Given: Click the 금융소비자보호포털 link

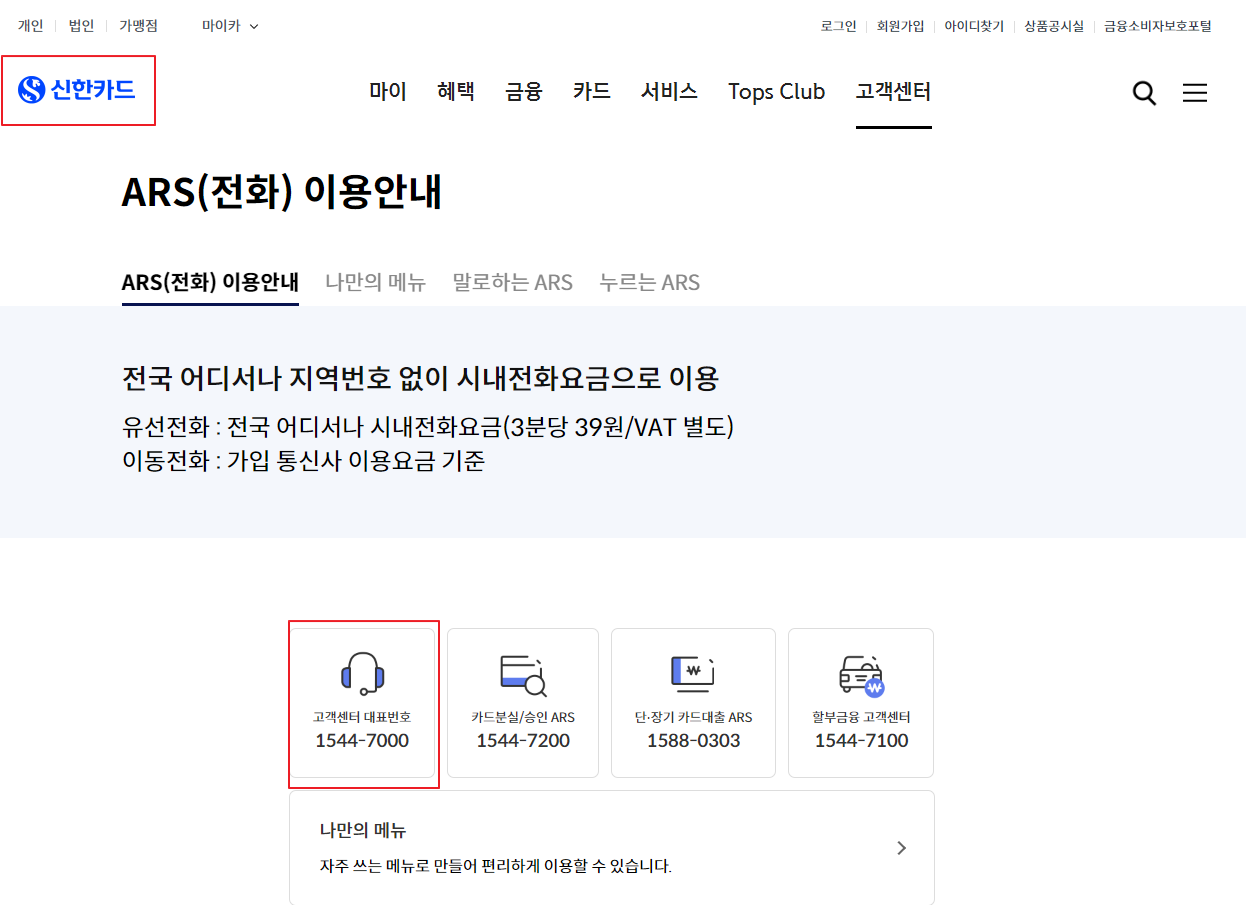Looking at the screenshot, I should coord(1158,26).
